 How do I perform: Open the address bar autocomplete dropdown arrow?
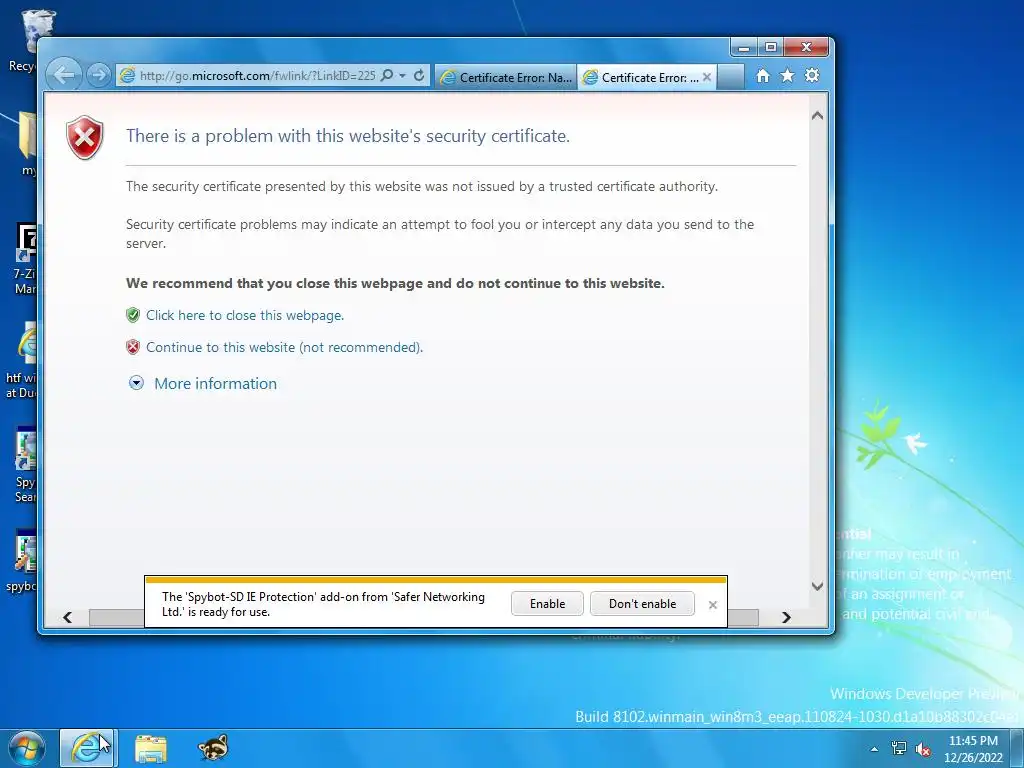pyautogui.click(x=403, y=76)
